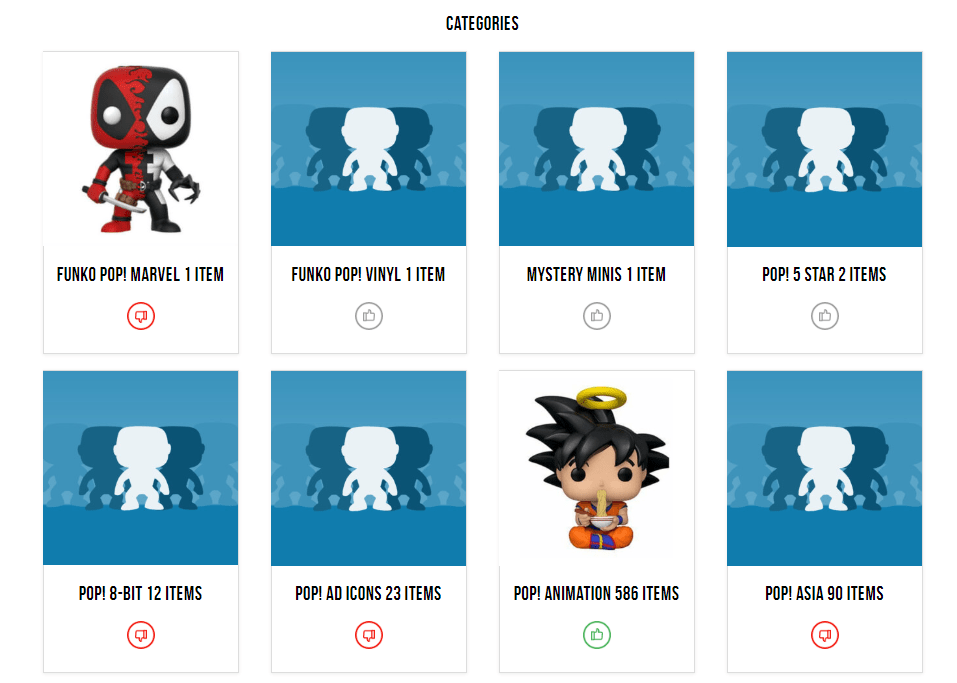Go to Pop! Asia 90 Items
Viewport: 957px width, 683px height.
pyautogui.click(x=825, y=593)
